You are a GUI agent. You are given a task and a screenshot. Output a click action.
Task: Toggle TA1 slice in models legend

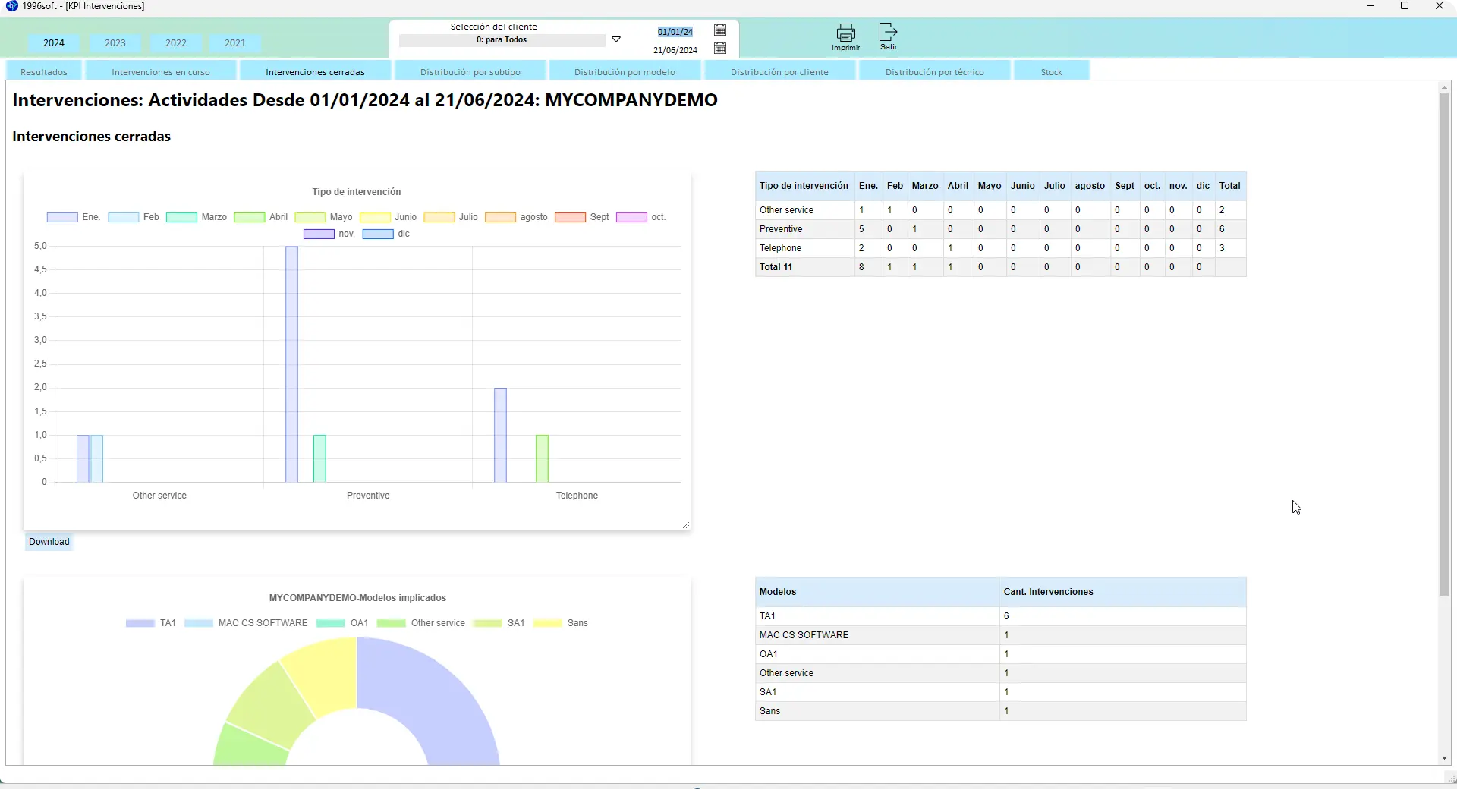tap(151, 623)
